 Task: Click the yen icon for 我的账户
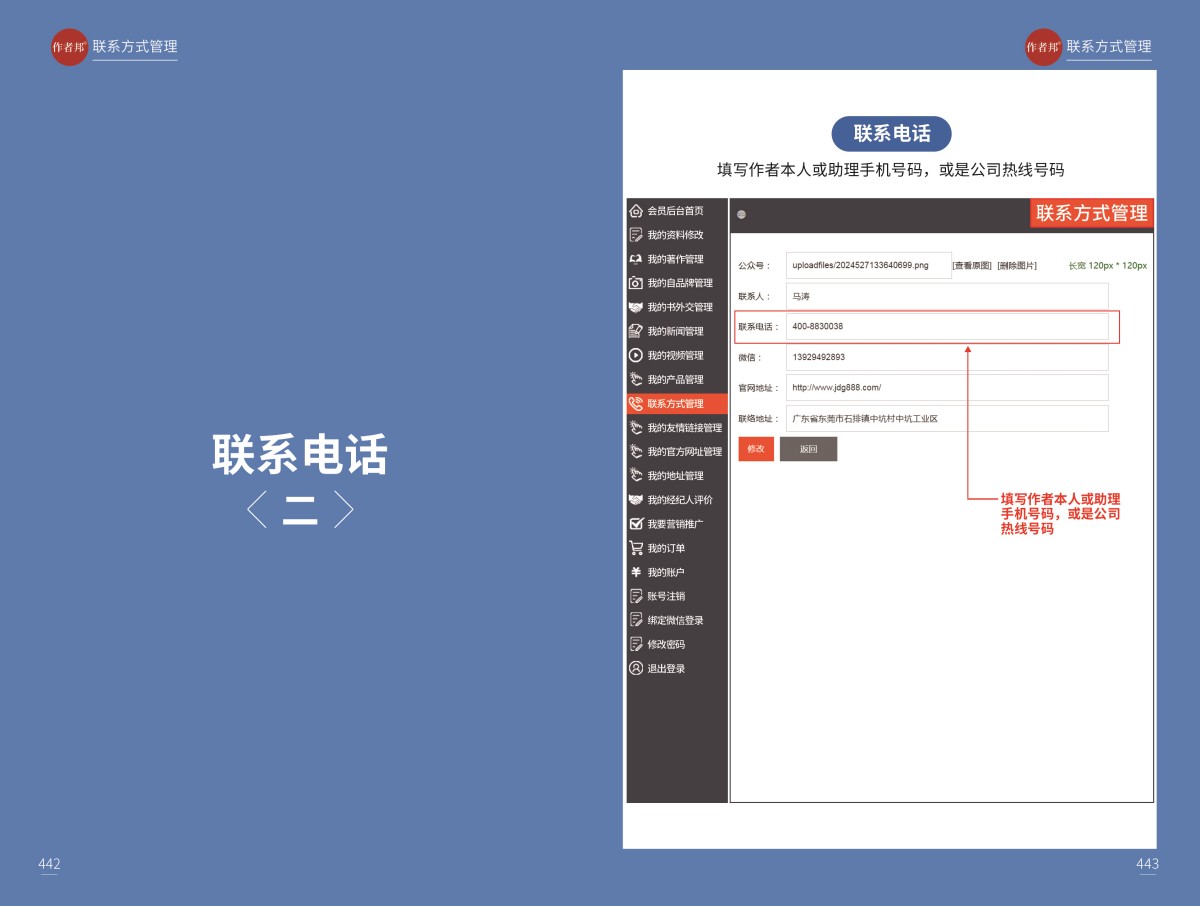pyautogui.click(x=635, y=572)
